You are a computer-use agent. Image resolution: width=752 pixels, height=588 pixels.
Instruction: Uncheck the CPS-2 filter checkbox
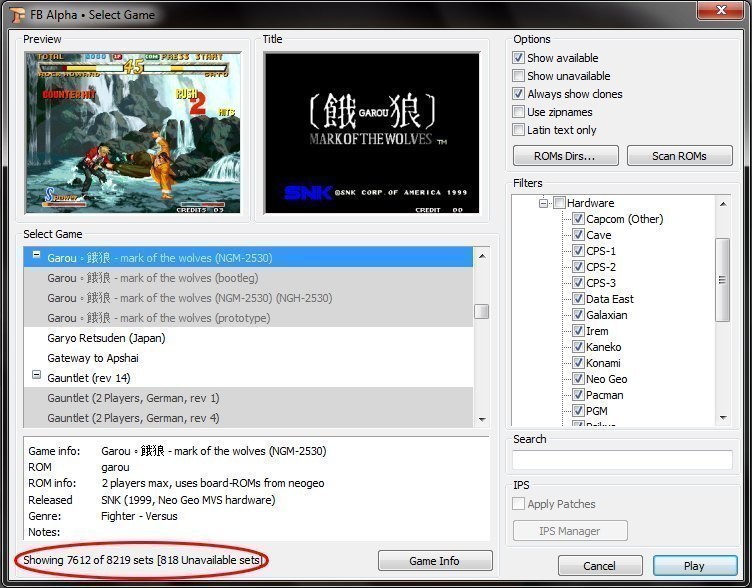pos(578,267)
